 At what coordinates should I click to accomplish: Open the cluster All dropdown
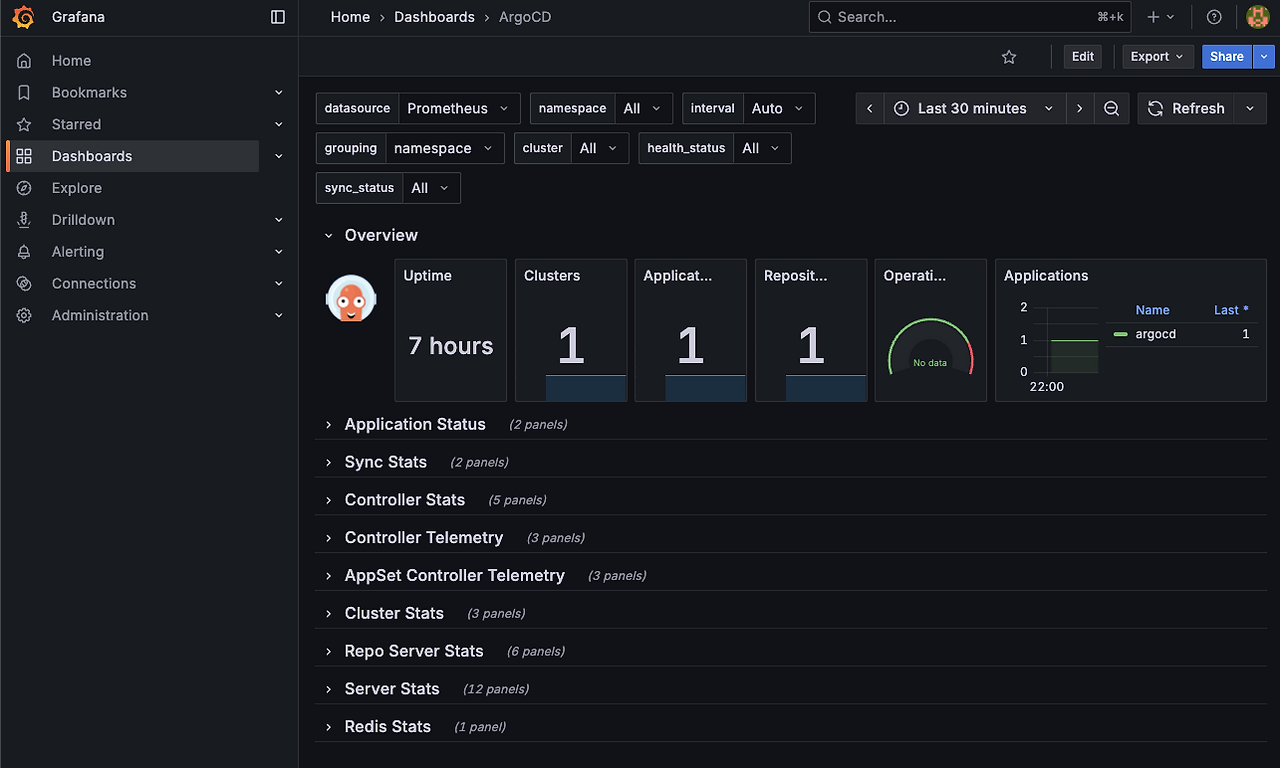pyautogui.click(x=600, y=148)
